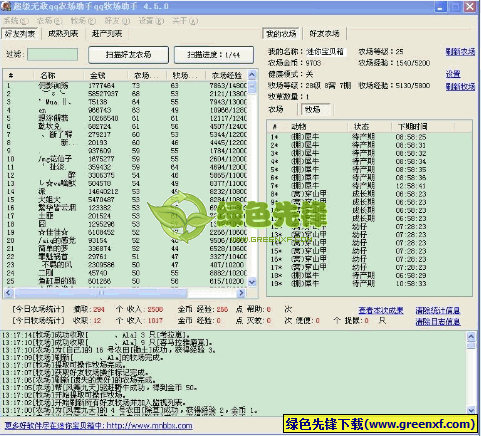Click log entry at 13:17:14

pyautogui.click(x=97, y=335)
